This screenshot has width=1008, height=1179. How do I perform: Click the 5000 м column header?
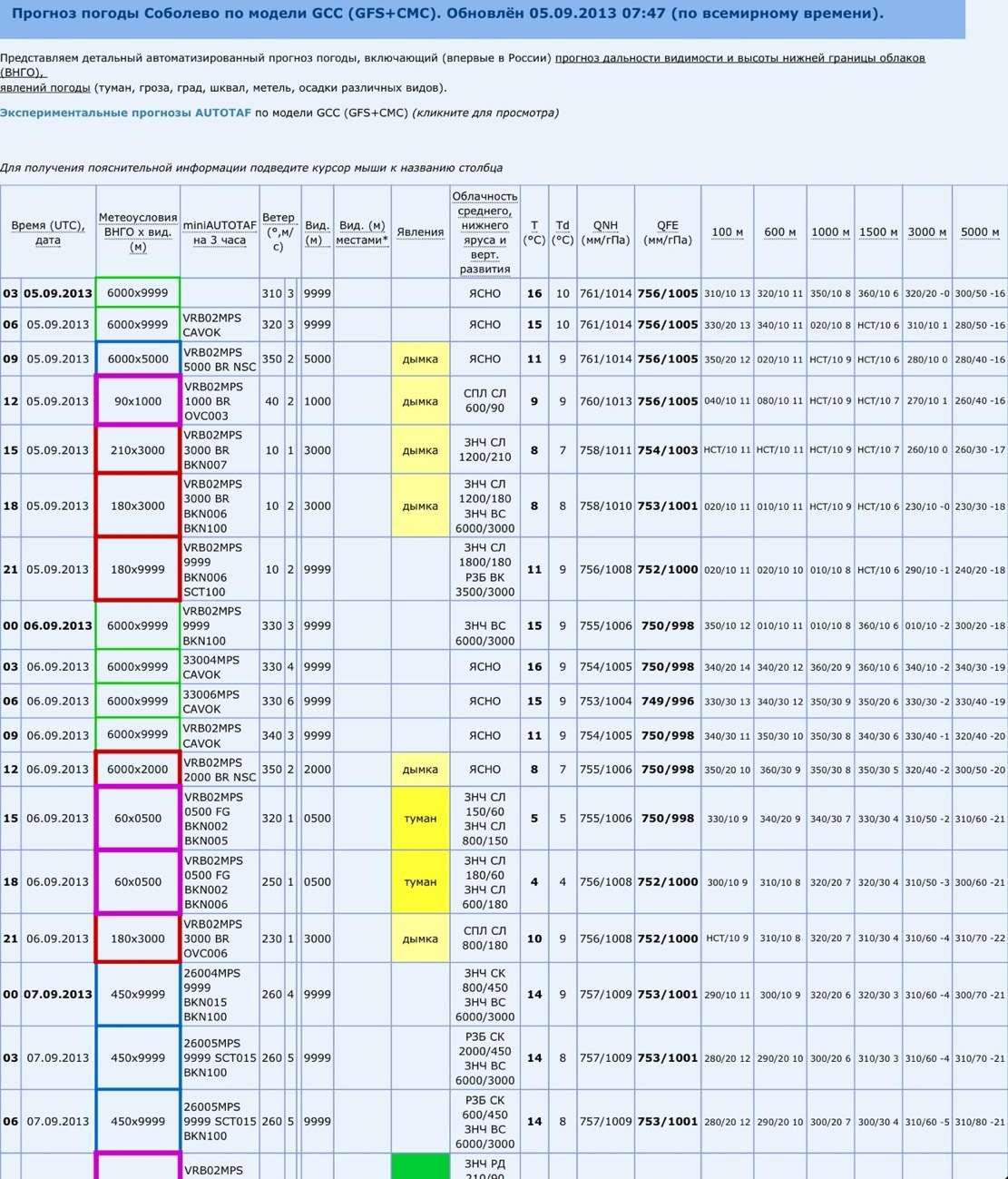(x=980, y=232)
